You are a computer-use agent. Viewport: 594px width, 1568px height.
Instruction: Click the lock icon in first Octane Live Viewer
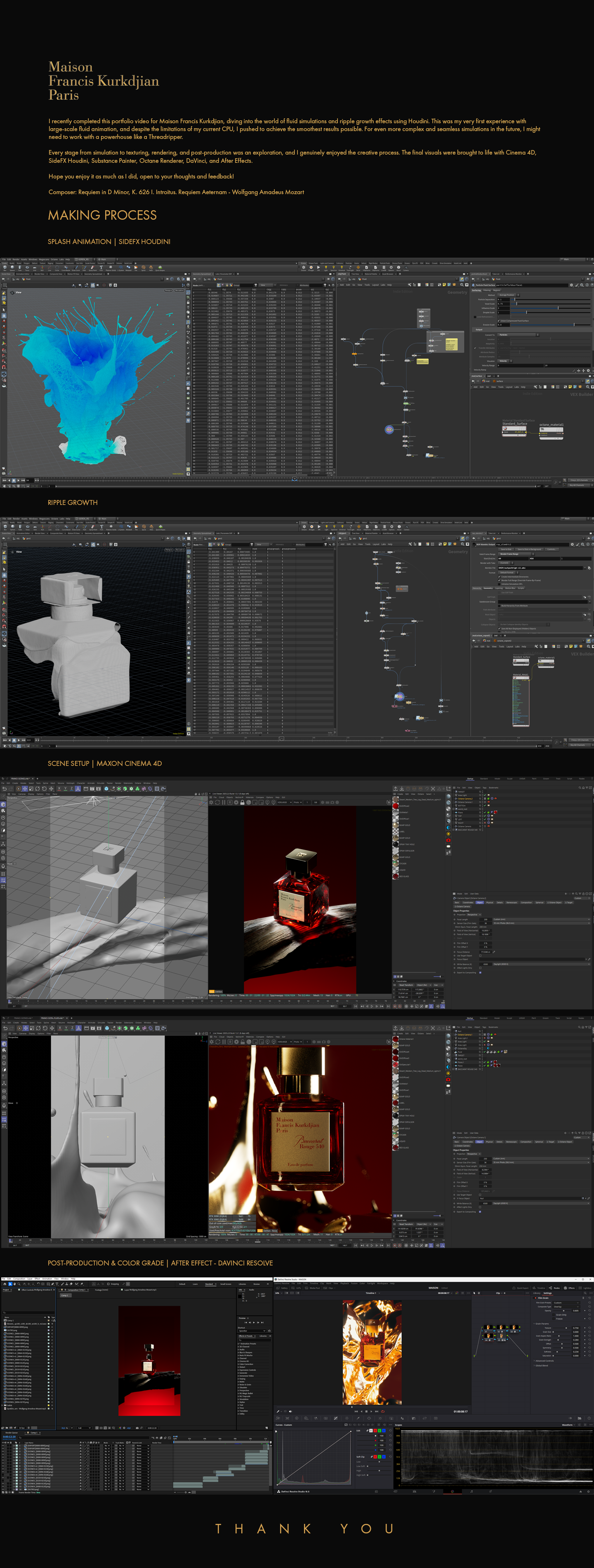(243, 803)
